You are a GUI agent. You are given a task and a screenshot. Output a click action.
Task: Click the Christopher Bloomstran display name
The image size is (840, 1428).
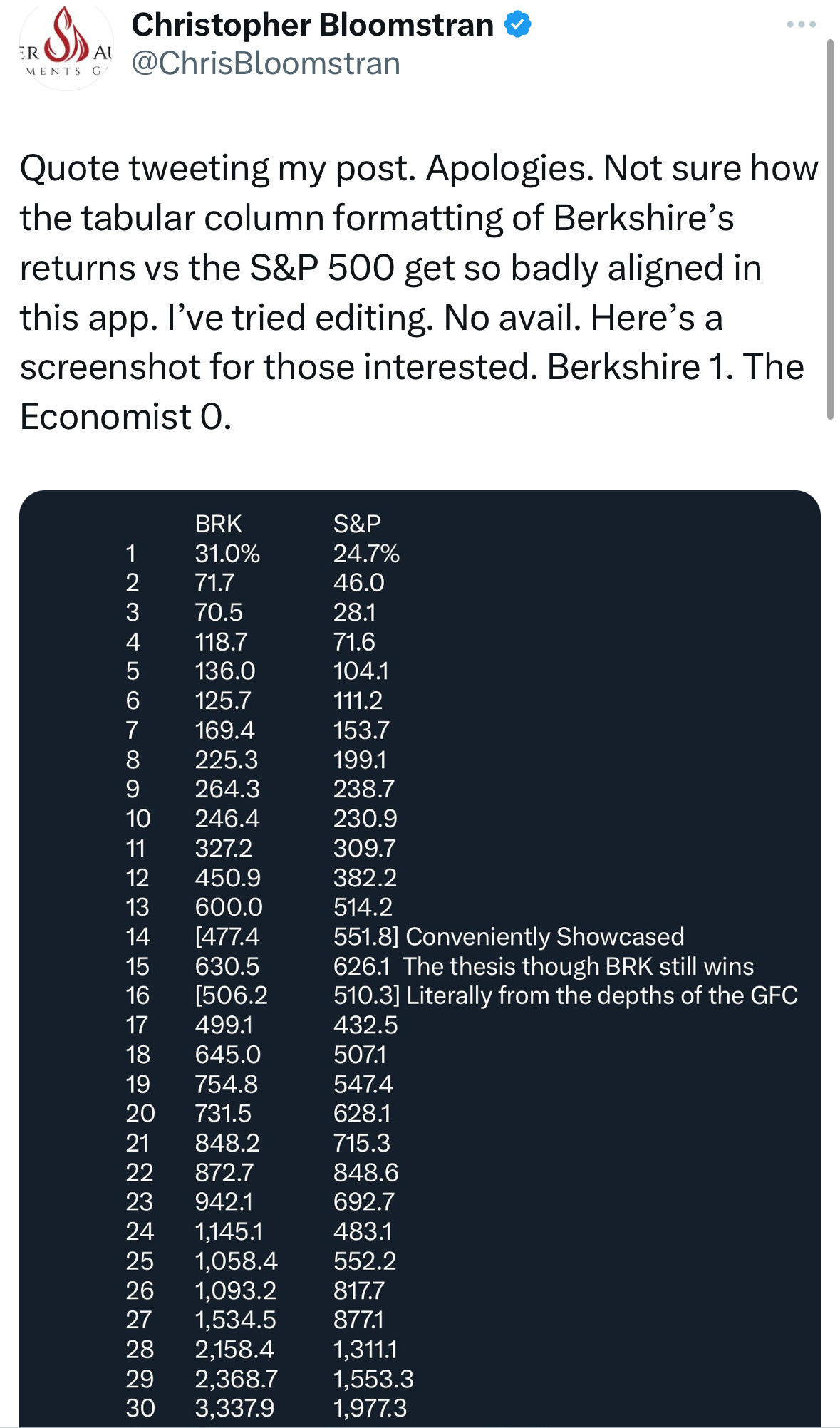click(x=312, y=25)
